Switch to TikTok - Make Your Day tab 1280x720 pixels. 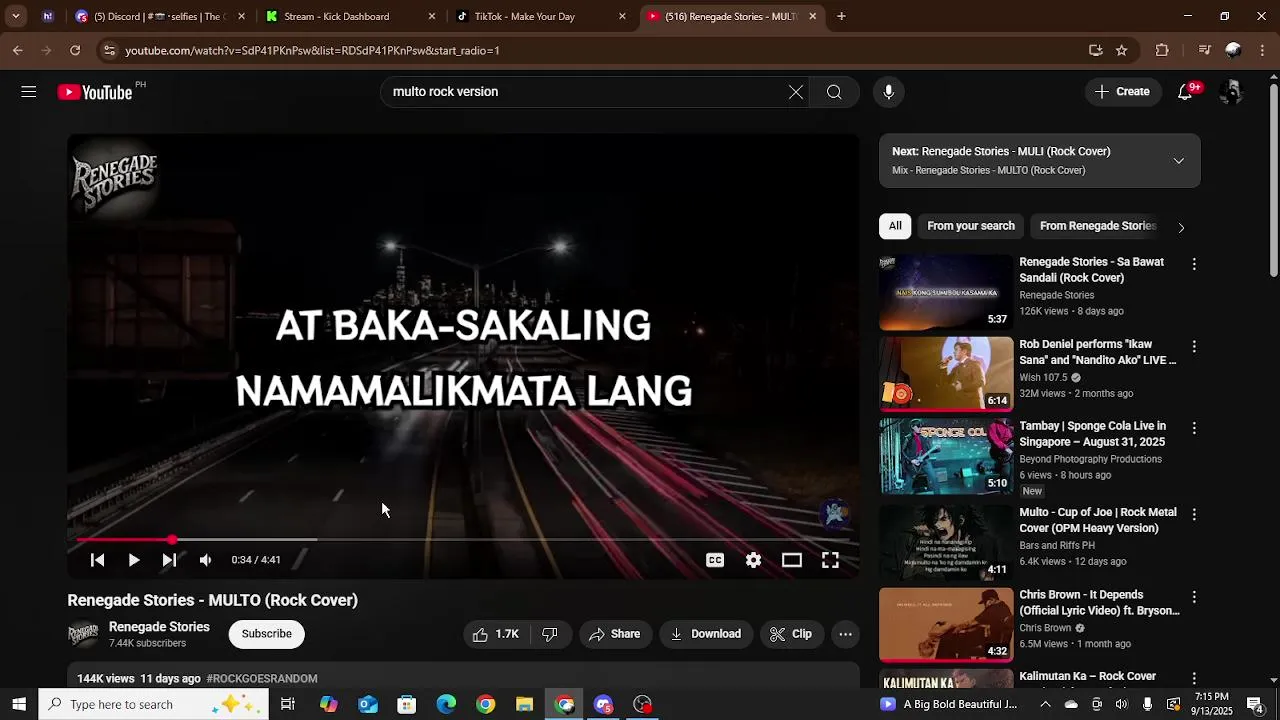coord(540,17)
